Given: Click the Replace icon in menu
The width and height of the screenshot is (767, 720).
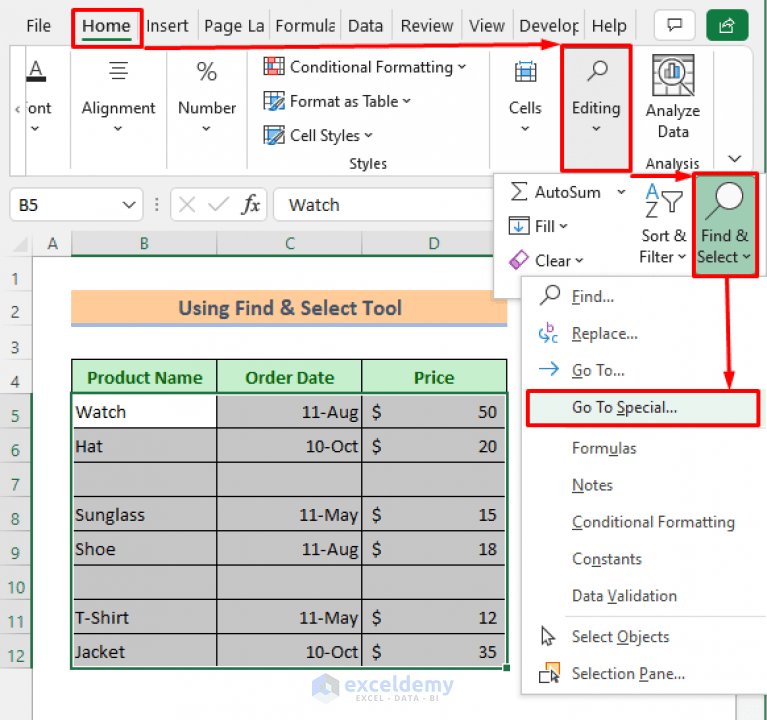Looking at the screenshot, I should pos(548,333).
